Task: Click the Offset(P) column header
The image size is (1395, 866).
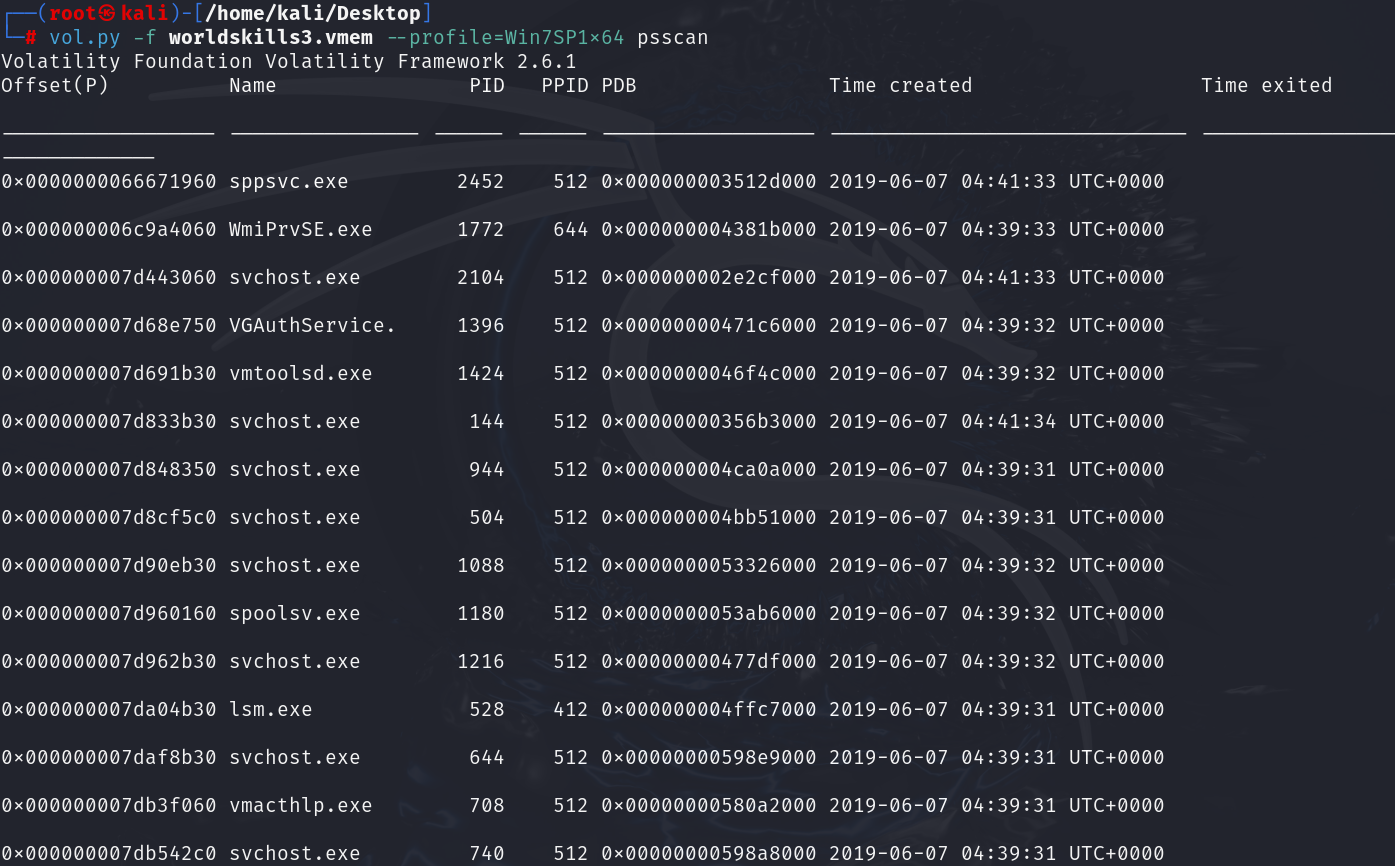Action: [x=55, y=85]
